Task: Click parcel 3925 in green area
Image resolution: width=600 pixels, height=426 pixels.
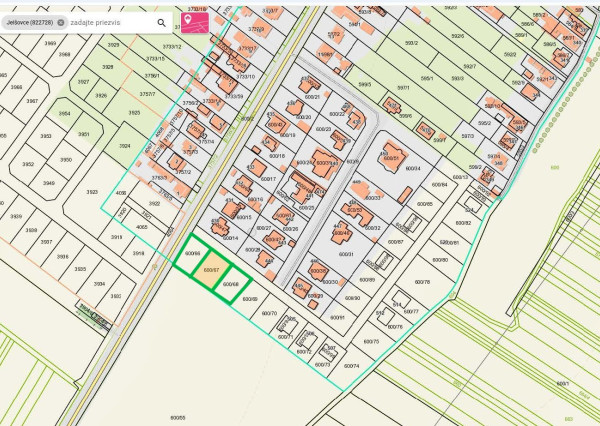Action: coord(134,113)
